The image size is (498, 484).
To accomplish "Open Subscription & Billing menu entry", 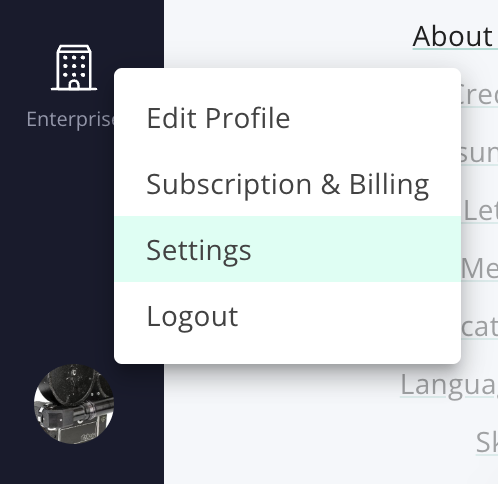I will [287, 184].
